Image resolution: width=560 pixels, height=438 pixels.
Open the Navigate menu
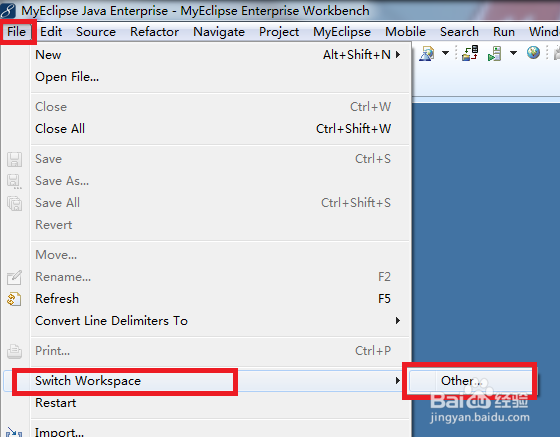pos(219,32)
